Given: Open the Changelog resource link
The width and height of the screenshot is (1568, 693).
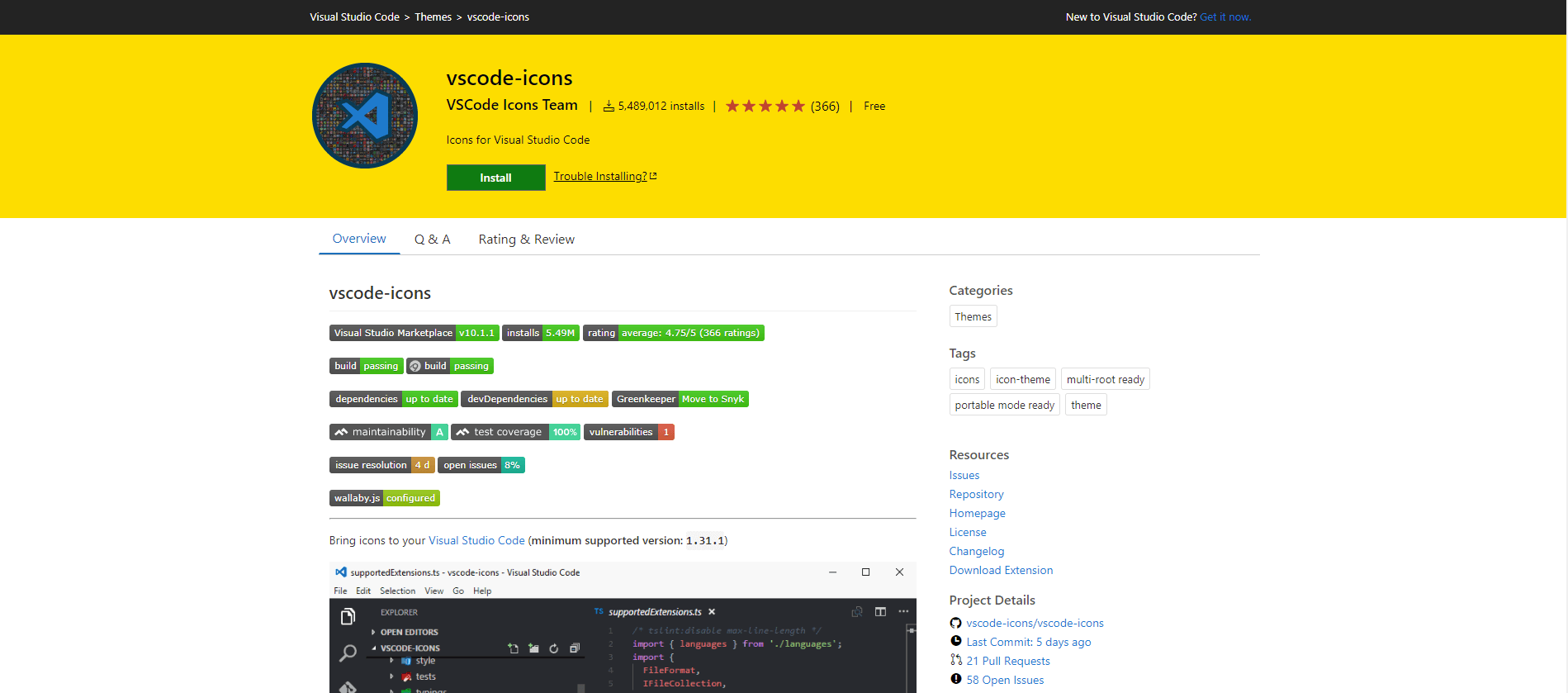Looking at the screenshot, I should coord(977,551).
